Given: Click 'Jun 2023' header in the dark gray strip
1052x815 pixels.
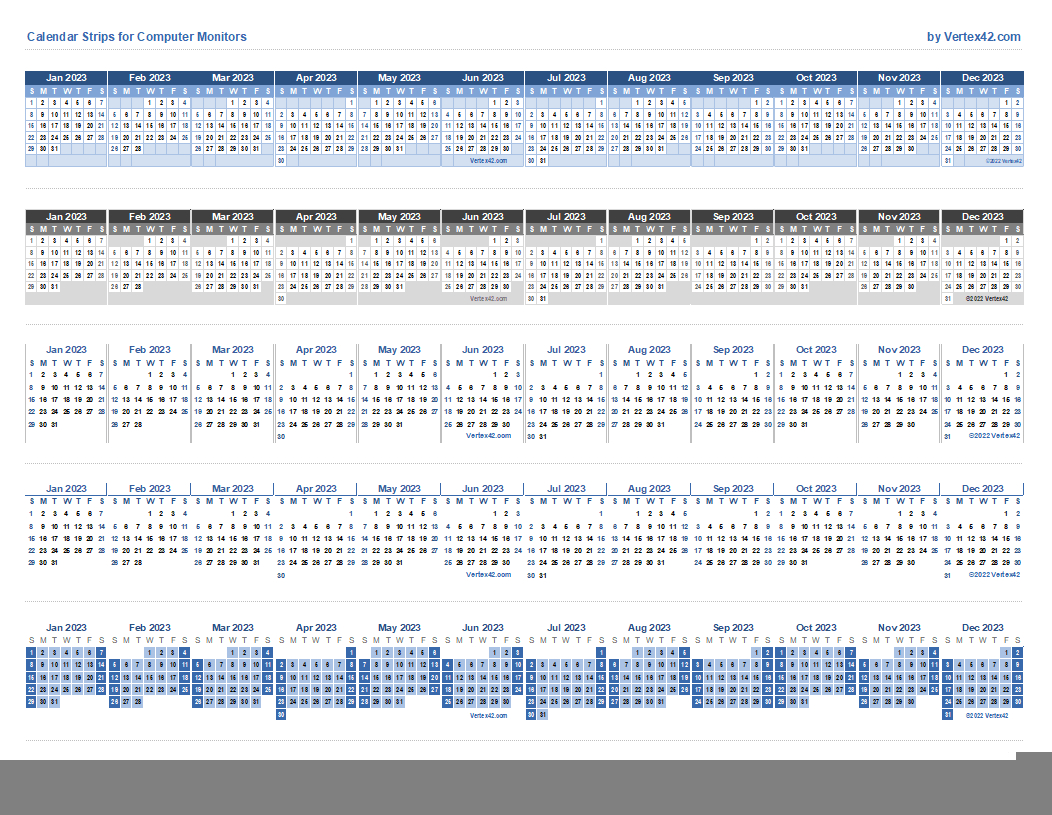Looking at the screenshot, I should [x=483, y=217].
